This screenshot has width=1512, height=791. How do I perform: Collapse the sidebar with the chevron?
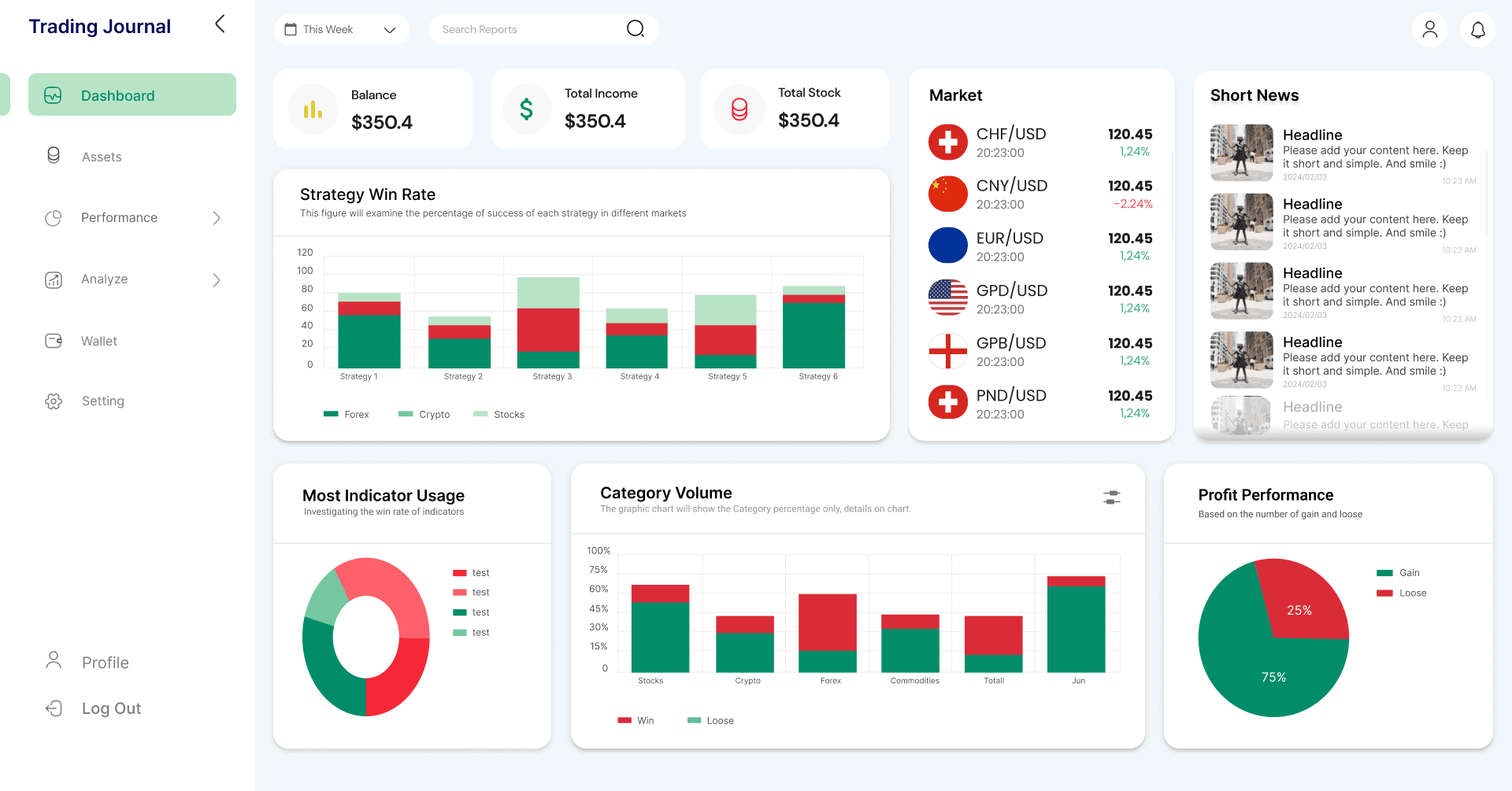pyautogui.click(x=219, y=24)
